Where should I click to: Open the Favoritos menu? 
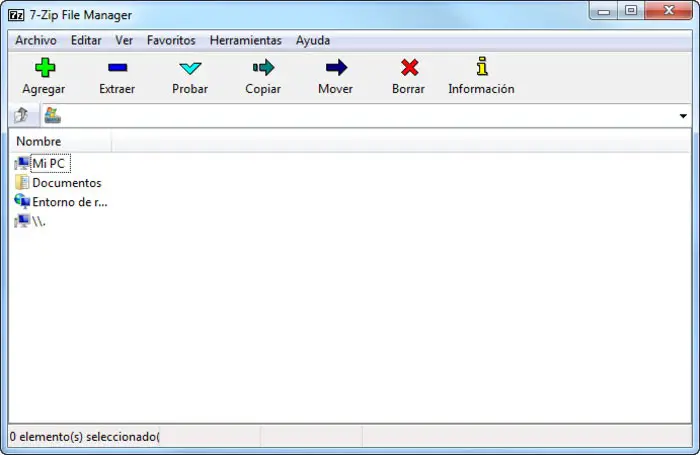(171, 41)
